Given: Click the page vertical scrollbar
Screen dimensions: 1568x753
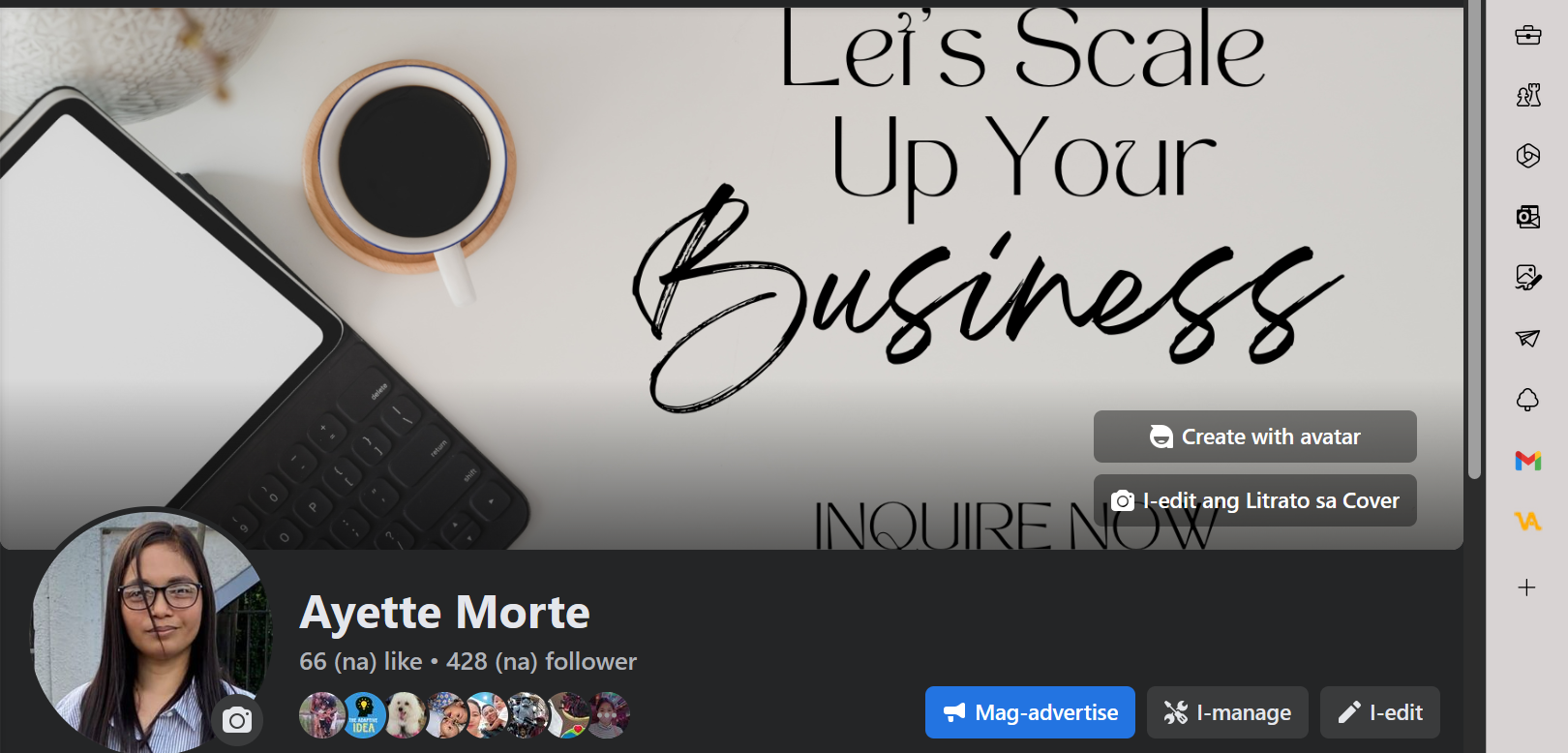Looking at the screenshot, I should (x=1474, y=239).
